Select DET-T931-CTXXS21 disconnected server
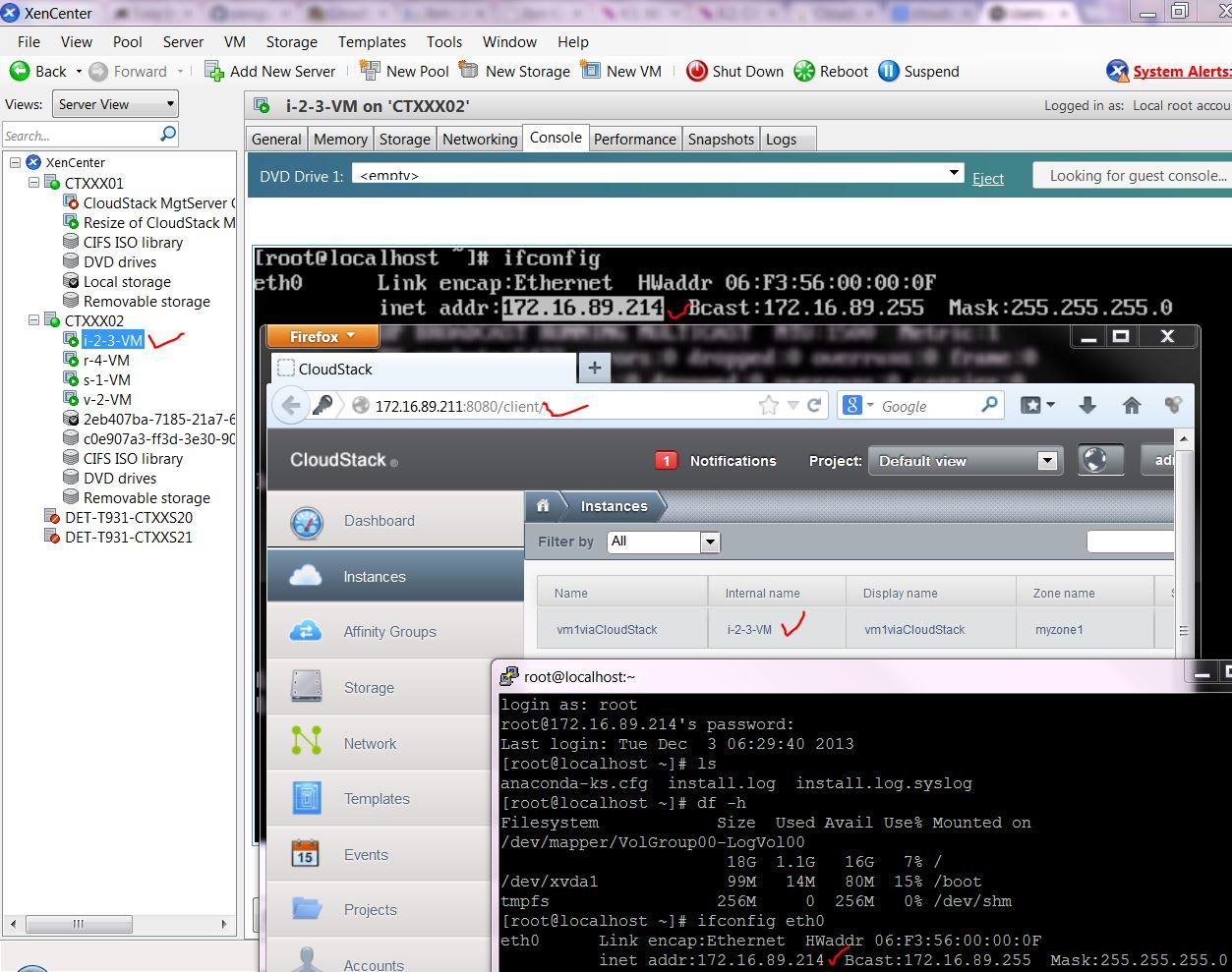 [x=129, y=537]
